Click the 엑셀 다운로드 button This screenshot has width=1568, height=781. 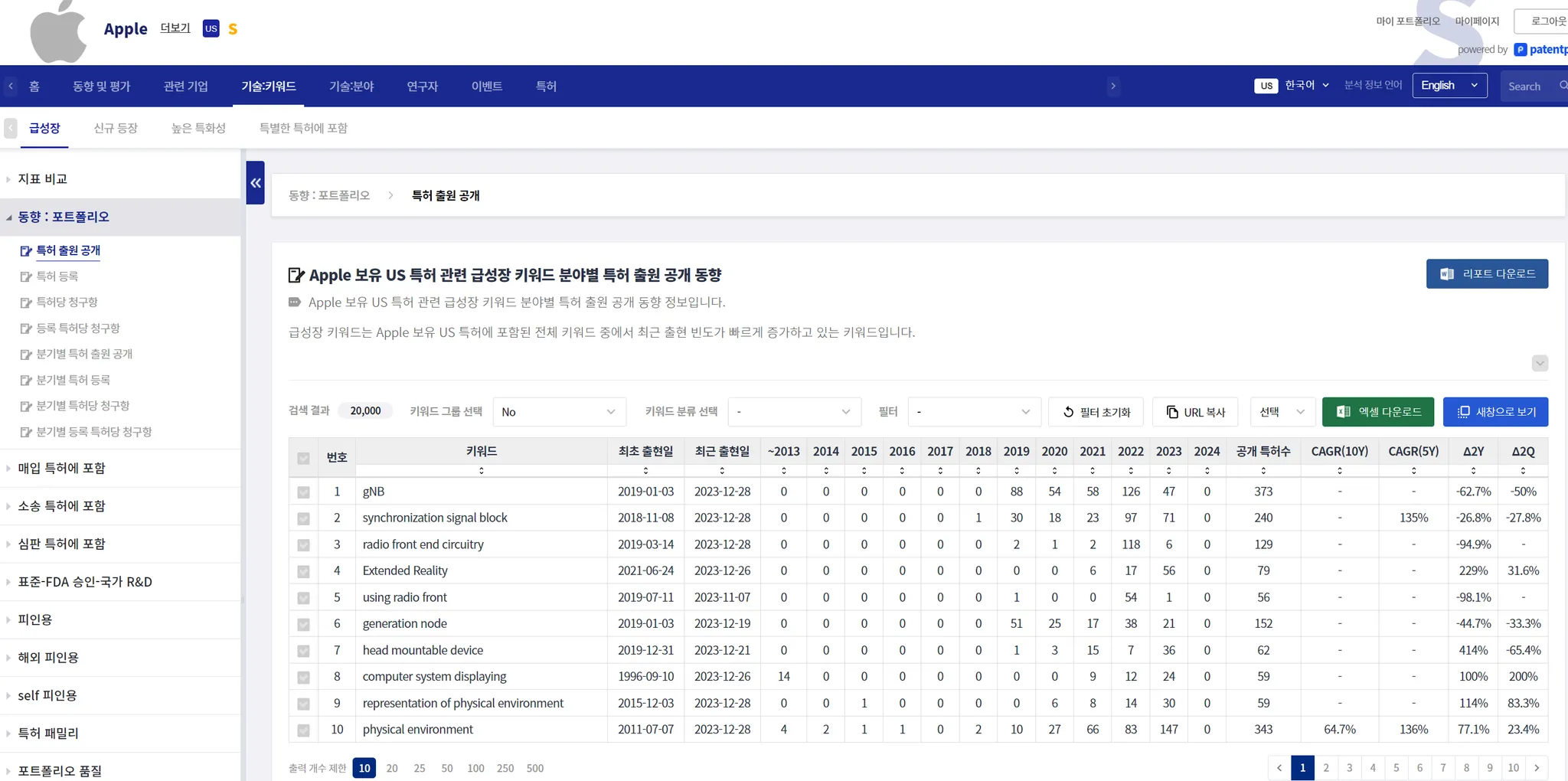point(1379,412)
